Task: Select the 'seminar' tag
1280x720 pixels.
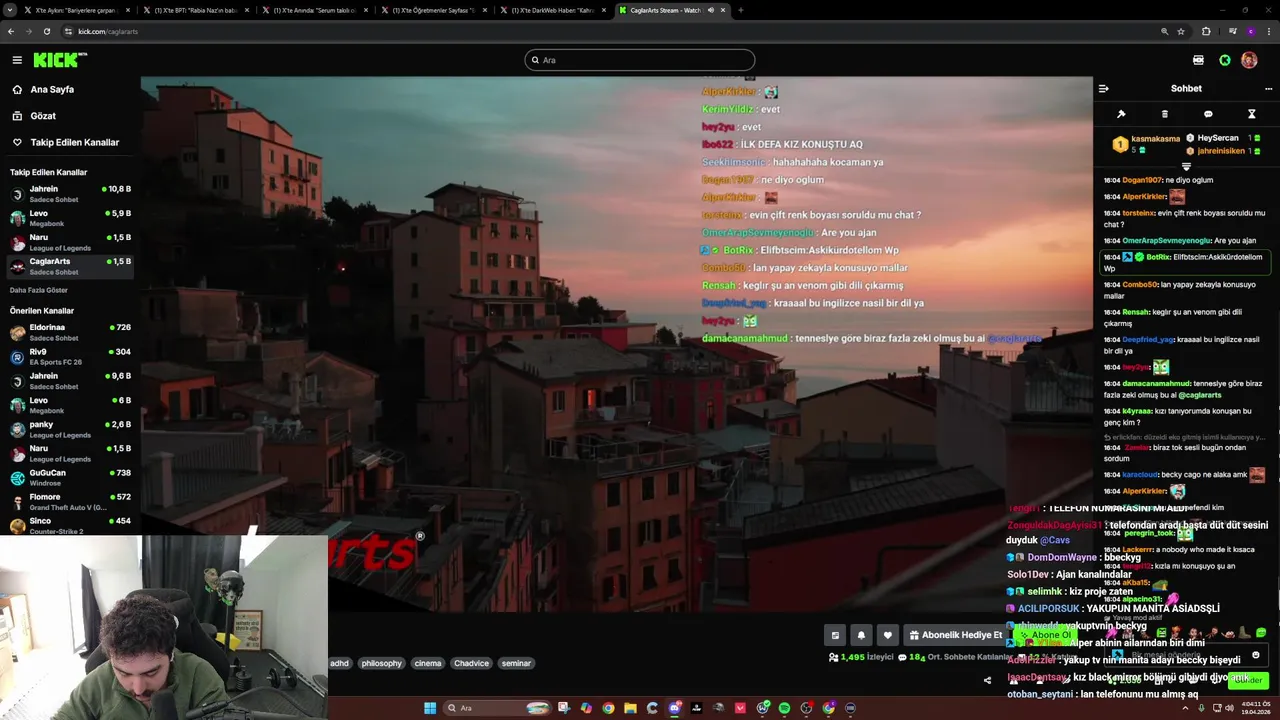Action: pyautogui.click(x=516, y=663)
